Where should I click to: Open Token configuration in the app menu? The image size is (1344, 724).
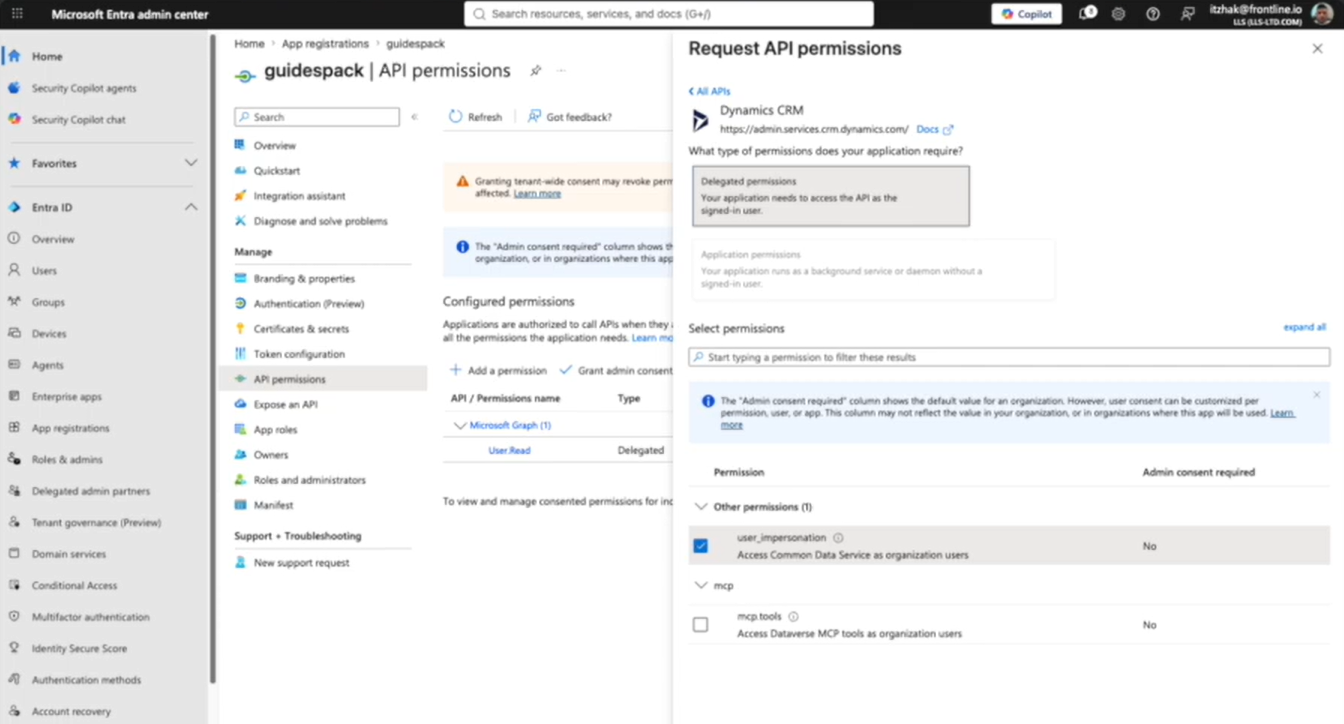(x=299, y=354)
